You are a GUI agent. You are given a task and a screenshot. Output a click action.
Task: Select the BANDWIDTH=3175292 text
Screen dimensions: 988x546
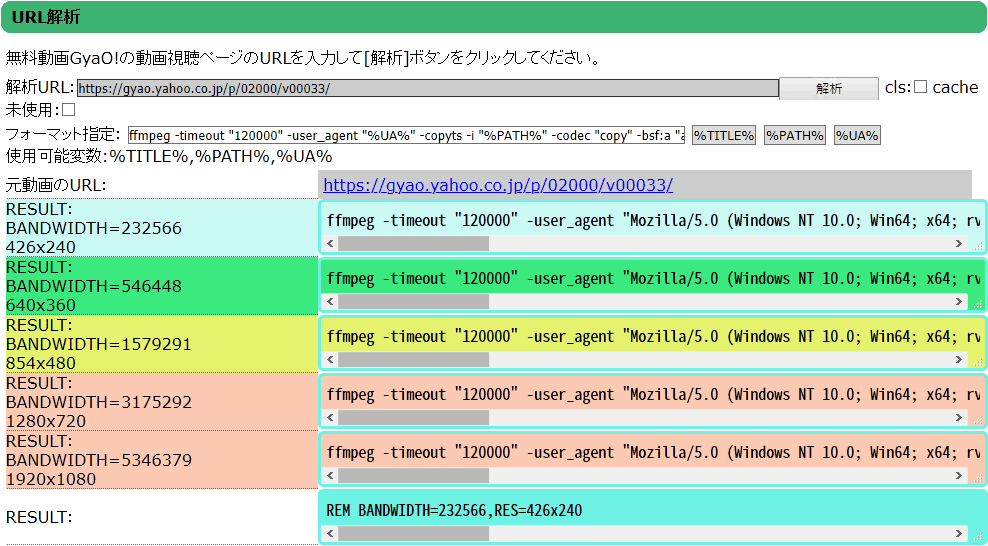coord(99,402)
